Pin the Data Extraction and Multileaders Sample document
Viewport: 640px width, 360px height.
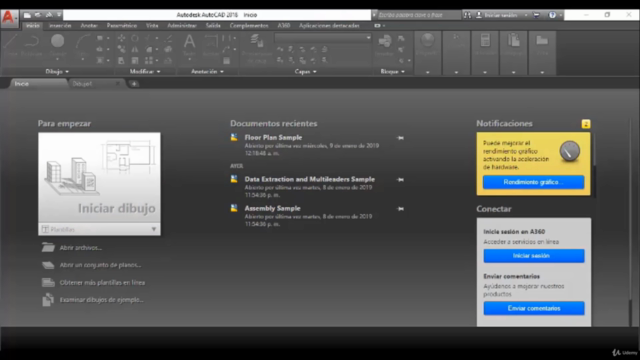pyautogui.click(x=400, y=180)
